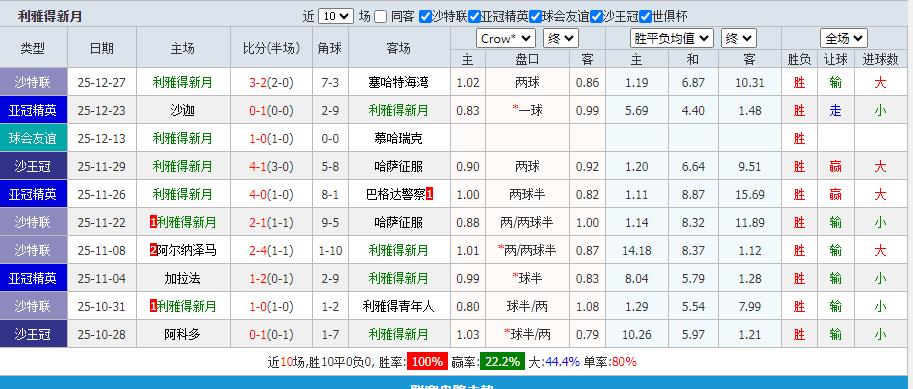The height and width of the screenshot is (389, 913).
Task: Click handicap 两球半 in 巴格达警察 row
Action: click(527, 194)
